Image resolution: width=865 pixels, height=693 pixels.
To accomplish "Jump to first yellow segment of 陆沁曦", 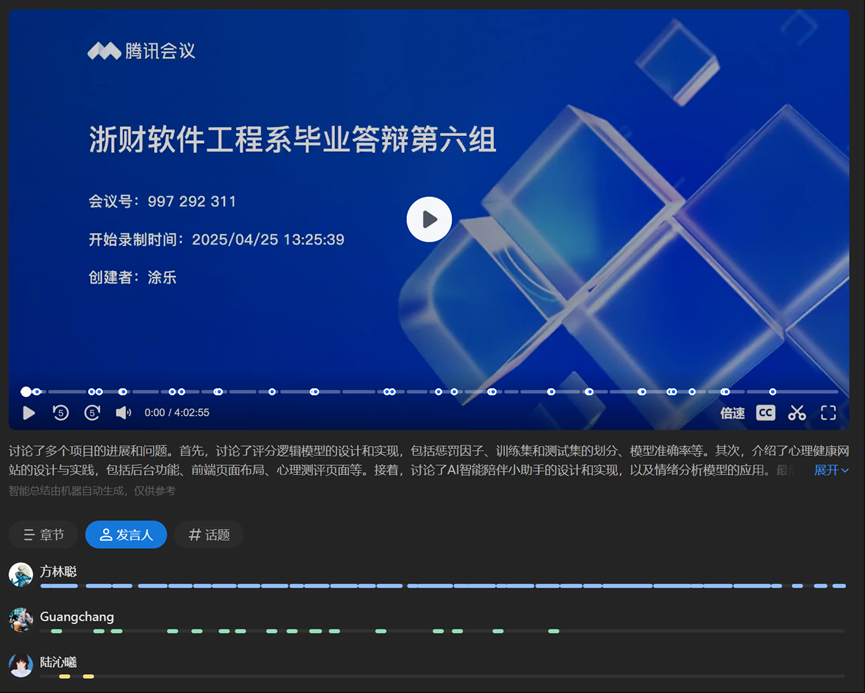I will [x=64, y=677].
